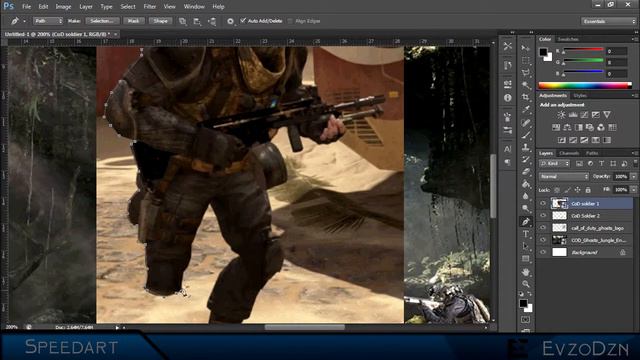Open path alignment options
This screenshot has height=360, width=640.
click(197, 21)
